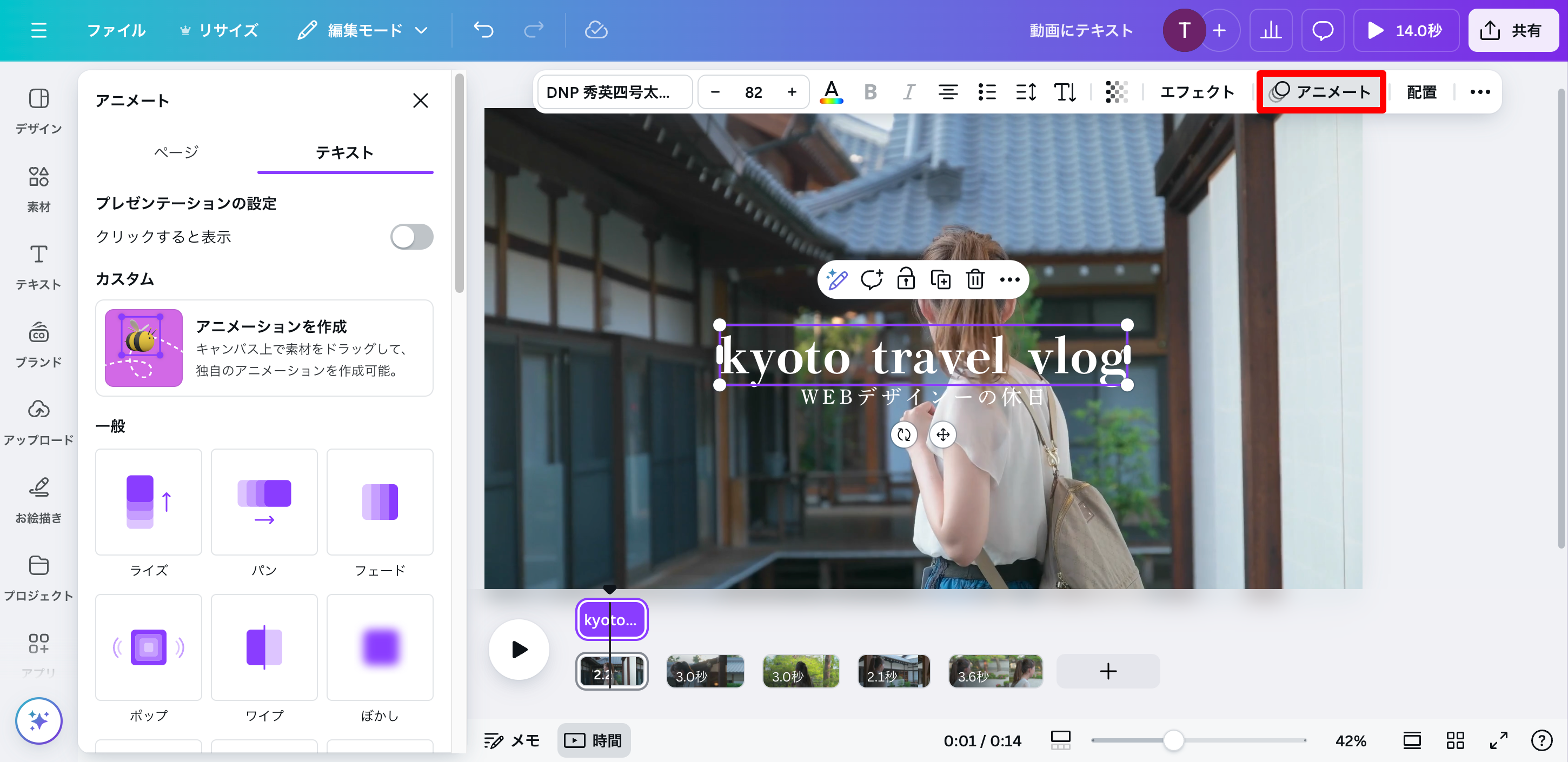Viewport: 1568px width, 762px height.
Task: Open the comments speech bubble
Action: 1322,30
